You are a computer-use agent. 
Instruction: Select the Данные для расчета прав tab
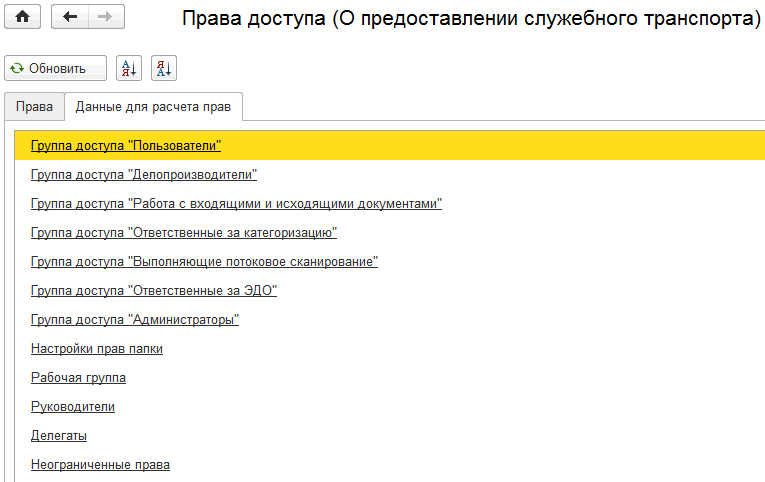point(153,107)
